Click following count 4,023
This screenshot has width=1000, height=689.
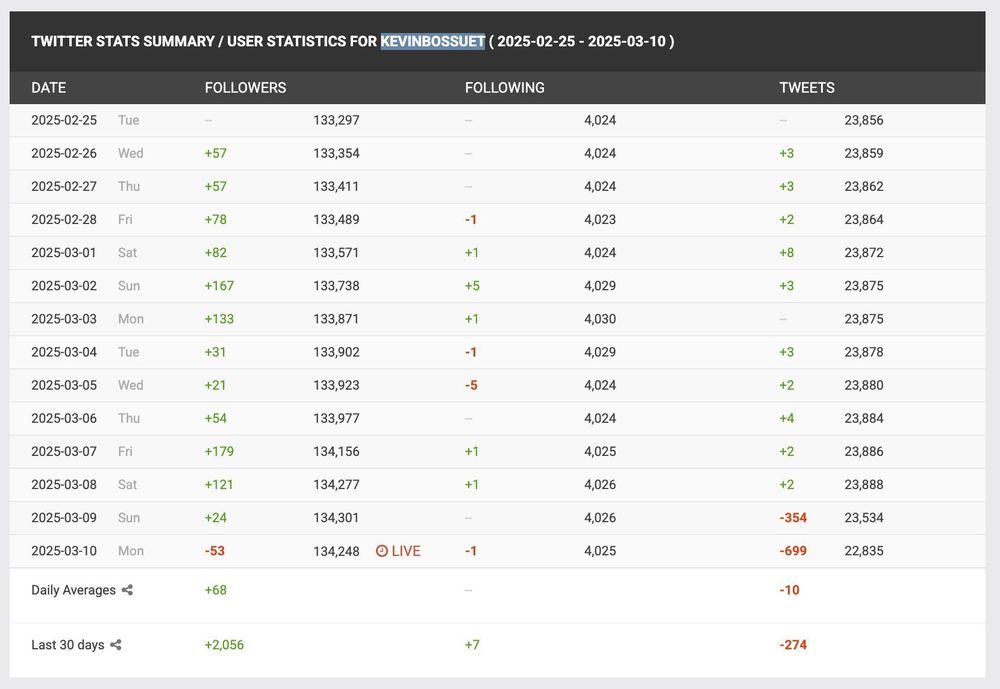click(600, 219)
